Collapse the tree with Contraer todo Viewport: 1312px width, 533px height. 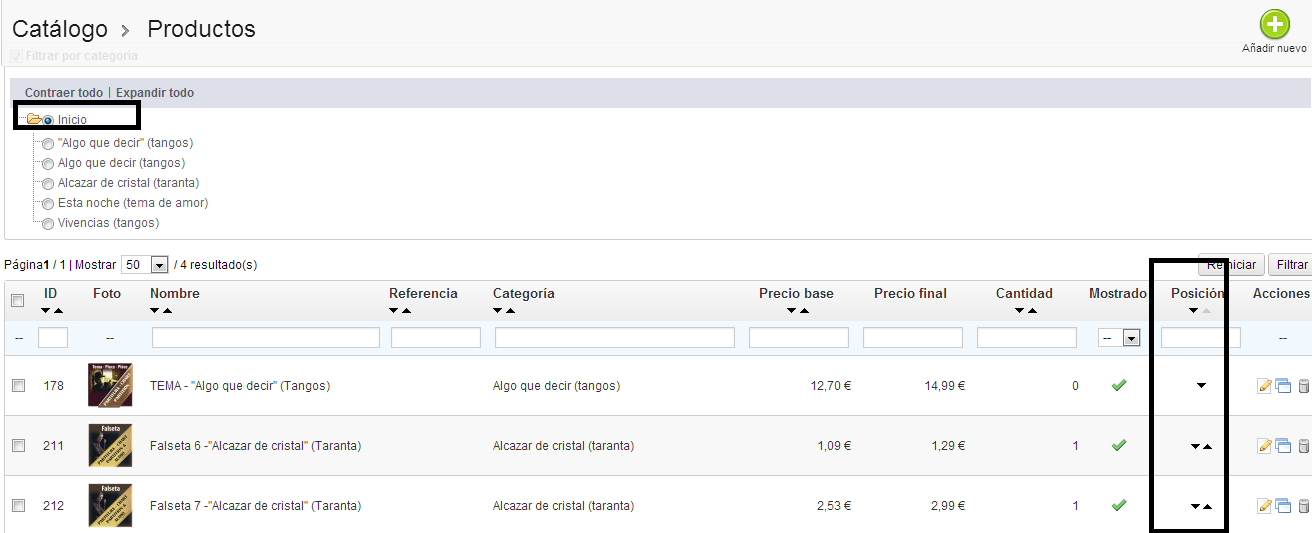(x=63, y=93)
